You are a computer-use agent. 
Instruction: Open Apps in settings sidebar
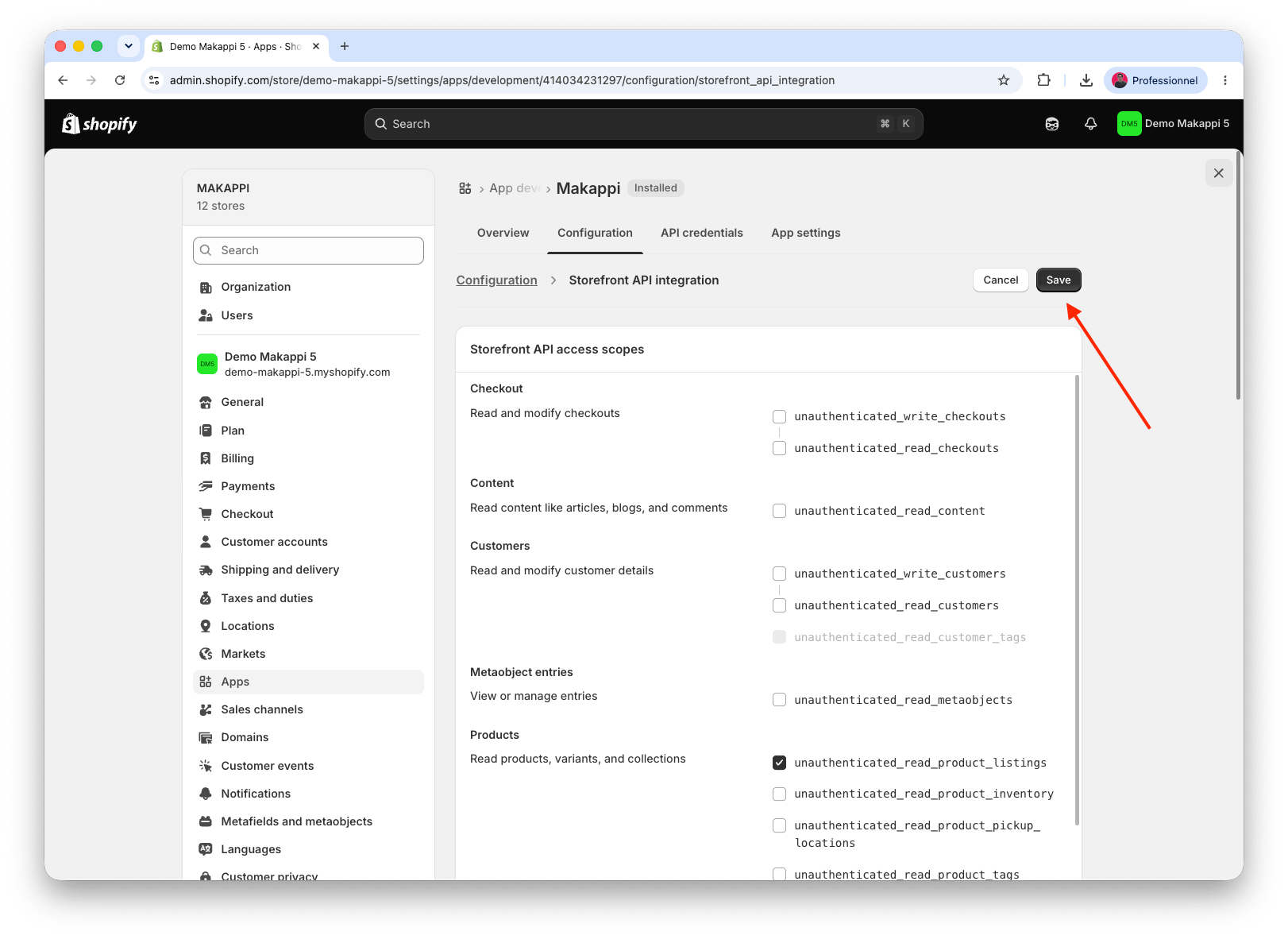coord(308,682)
